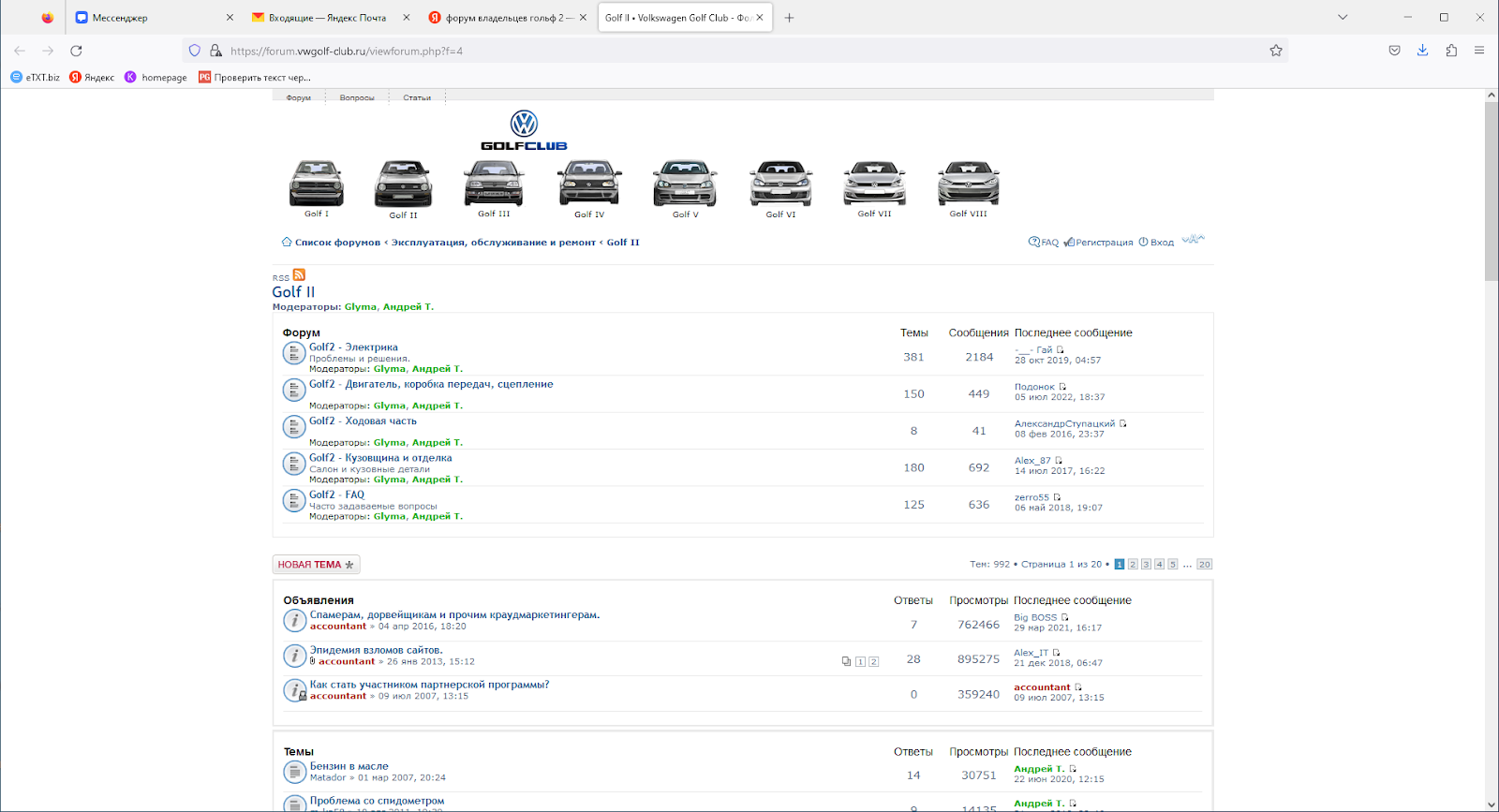This screenshot has width=1499, height=812.
Task: Open the Вопросы menu item
Action: (x=357, y=97)
